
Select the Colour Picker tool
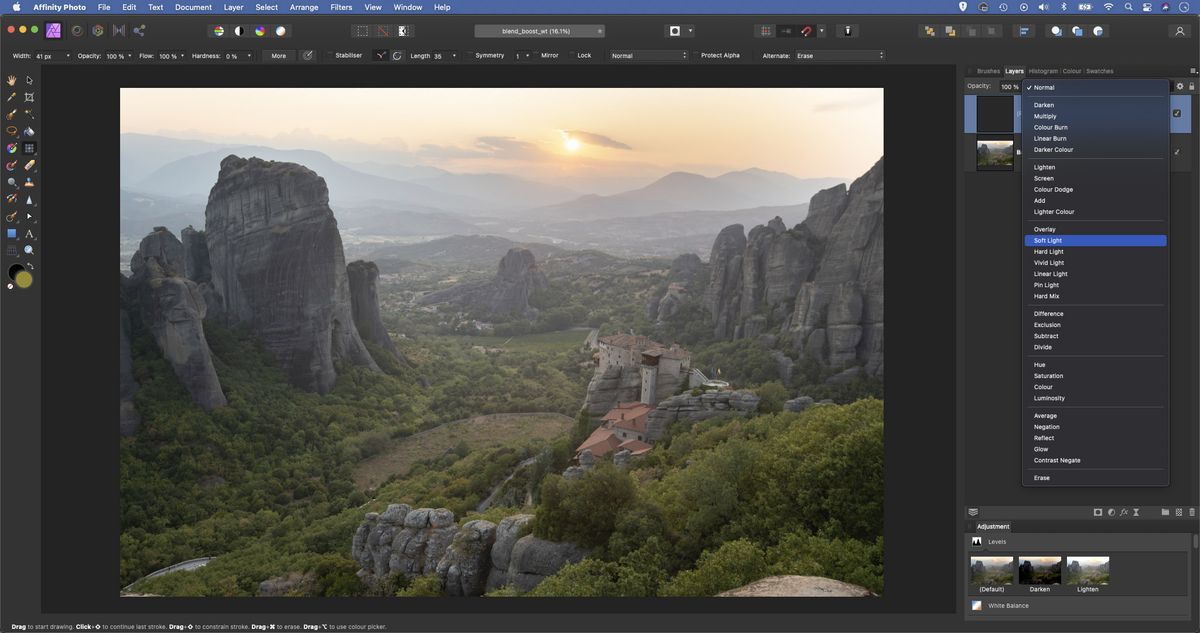tap(12, 97)
